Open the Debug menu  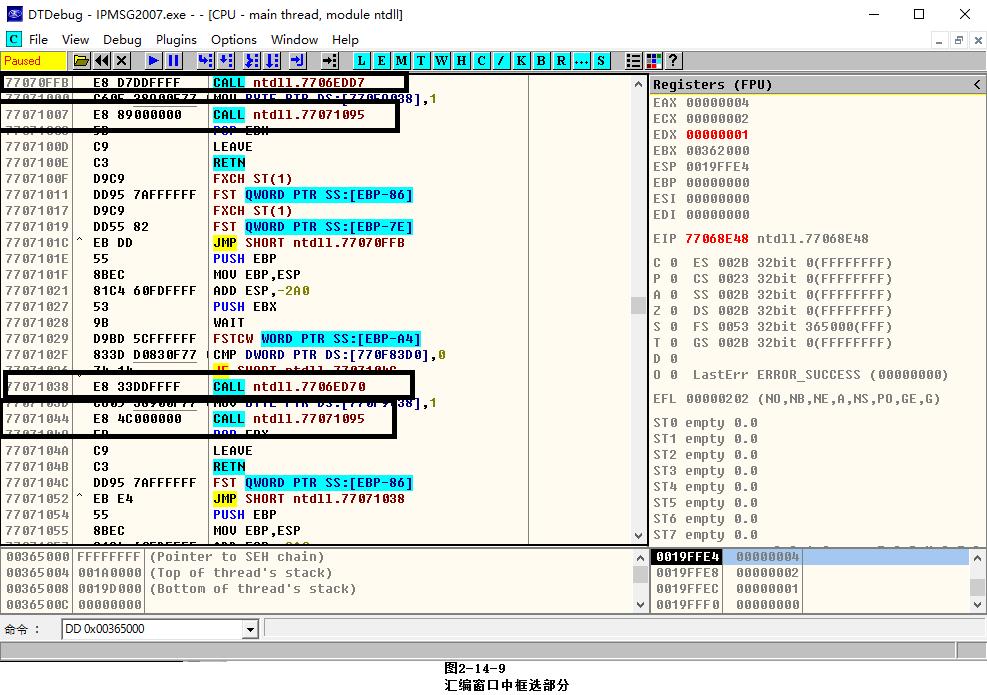122,39
